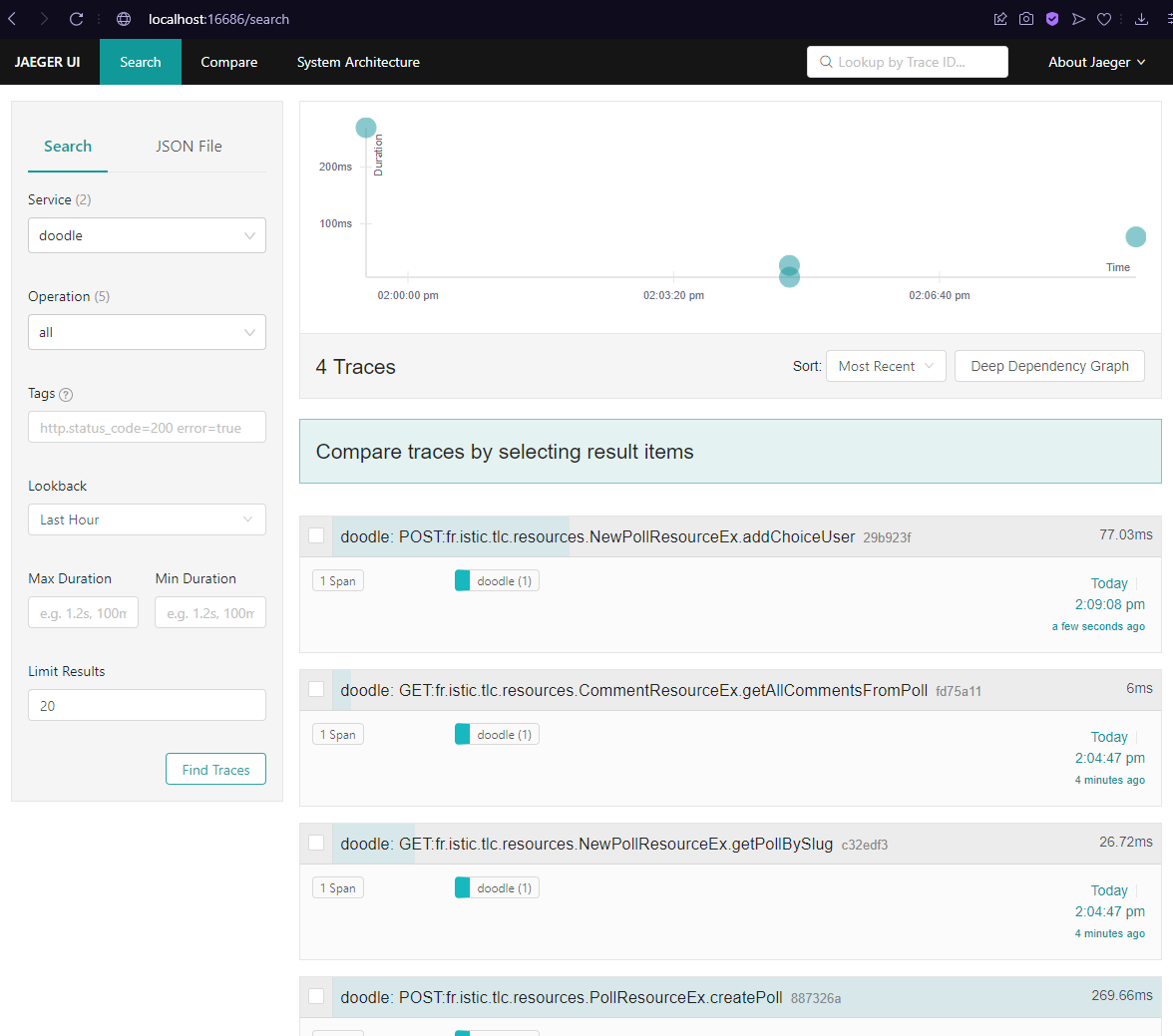Click the Limit Results field
1173x1036 pixels.
coord(147,705)
